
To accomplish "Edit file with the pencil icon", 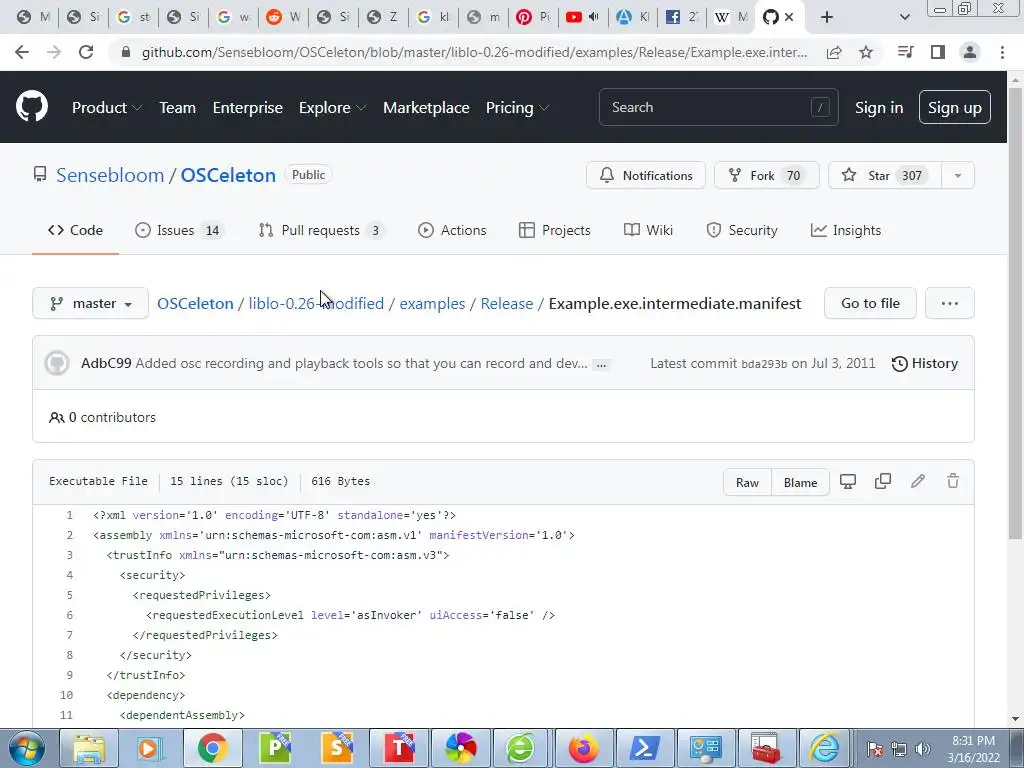I will pos(918,482).
